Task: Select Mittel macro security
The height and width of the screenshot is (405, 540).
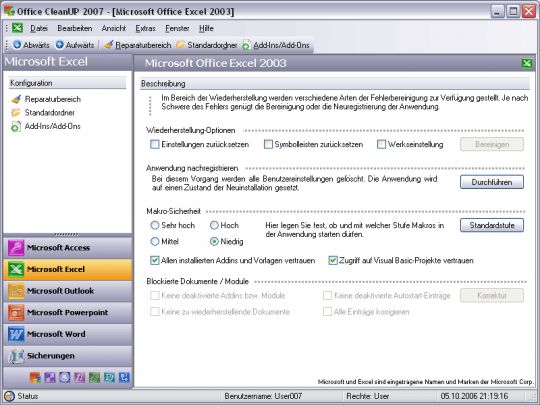Action: [x=155, y=241]
